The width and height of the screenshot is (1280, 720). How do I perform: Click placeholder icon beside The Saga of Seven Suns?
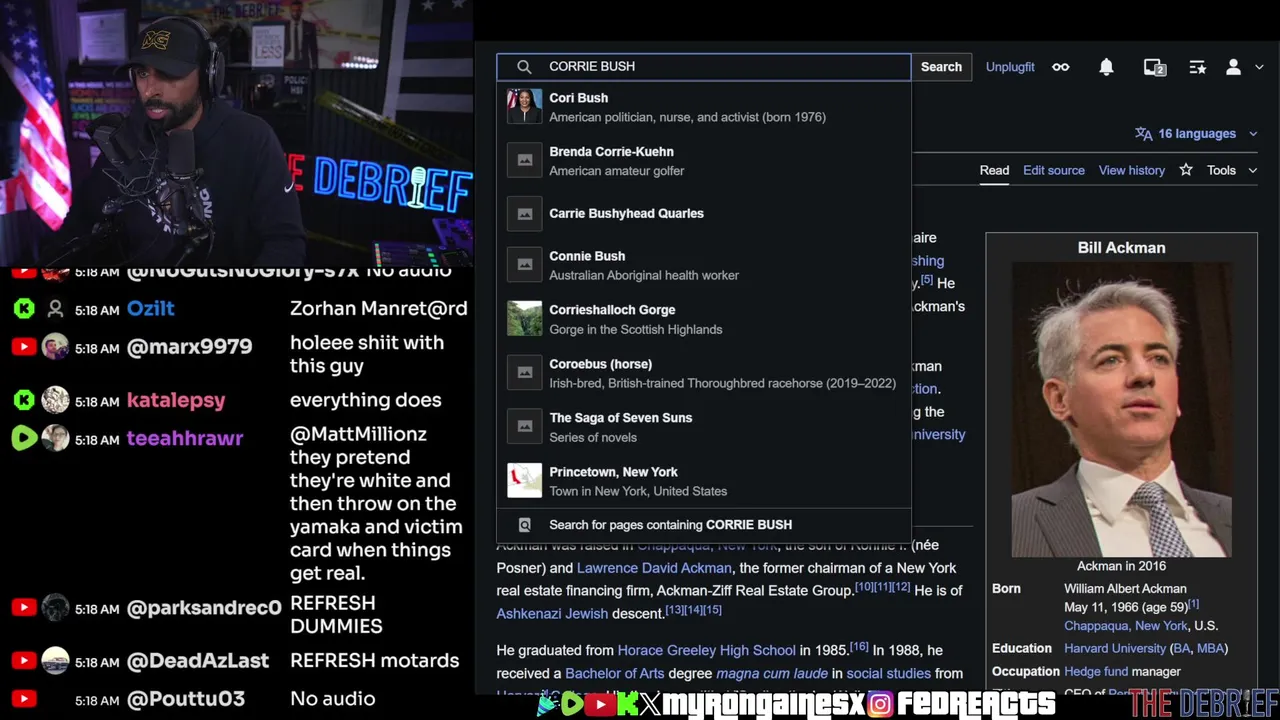tap(524, 427)
